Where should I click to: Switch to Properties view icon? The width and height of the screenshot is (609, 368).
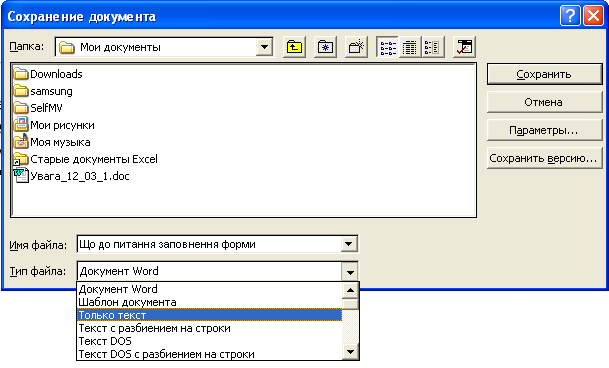coord(432,47)
